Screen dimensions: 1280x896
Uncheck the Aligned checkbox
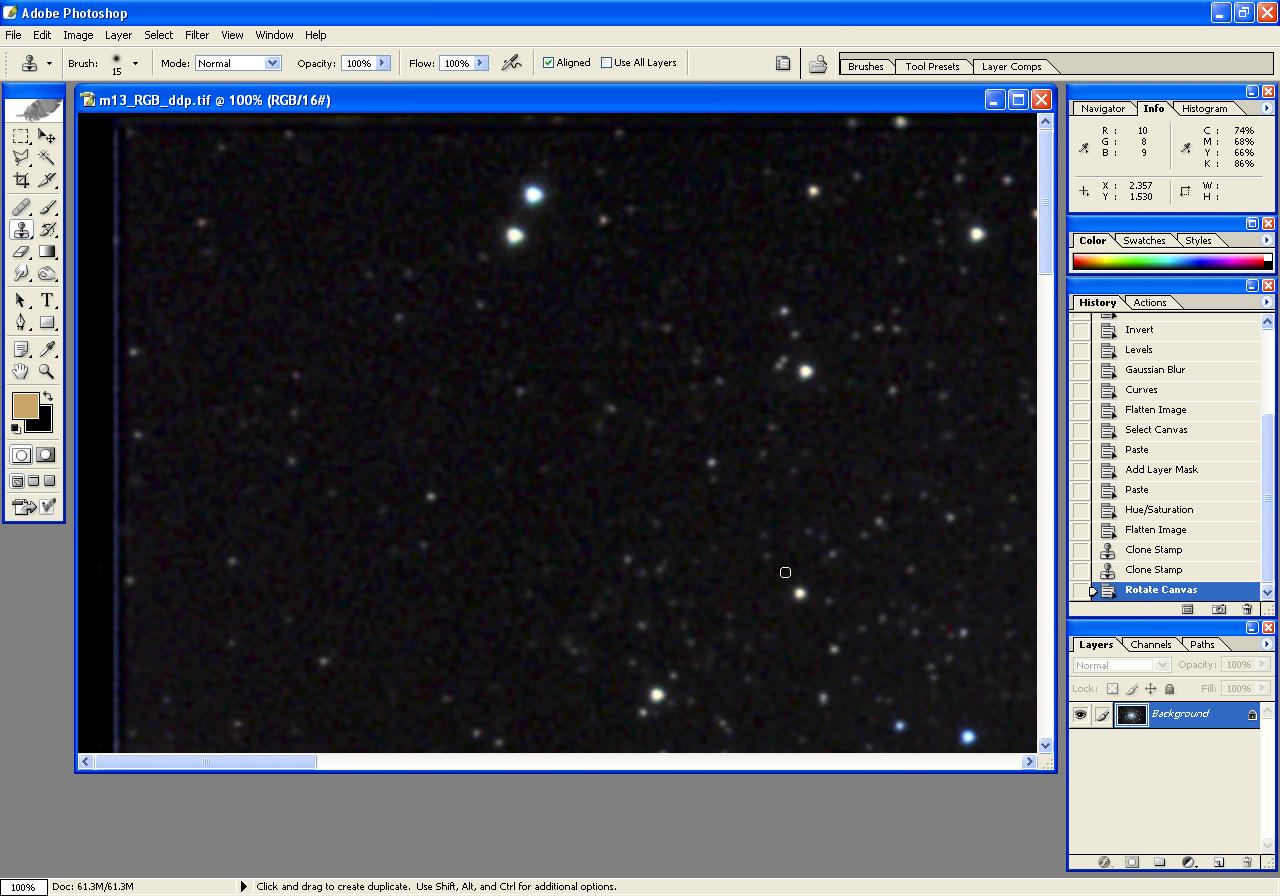coord(549,63)
